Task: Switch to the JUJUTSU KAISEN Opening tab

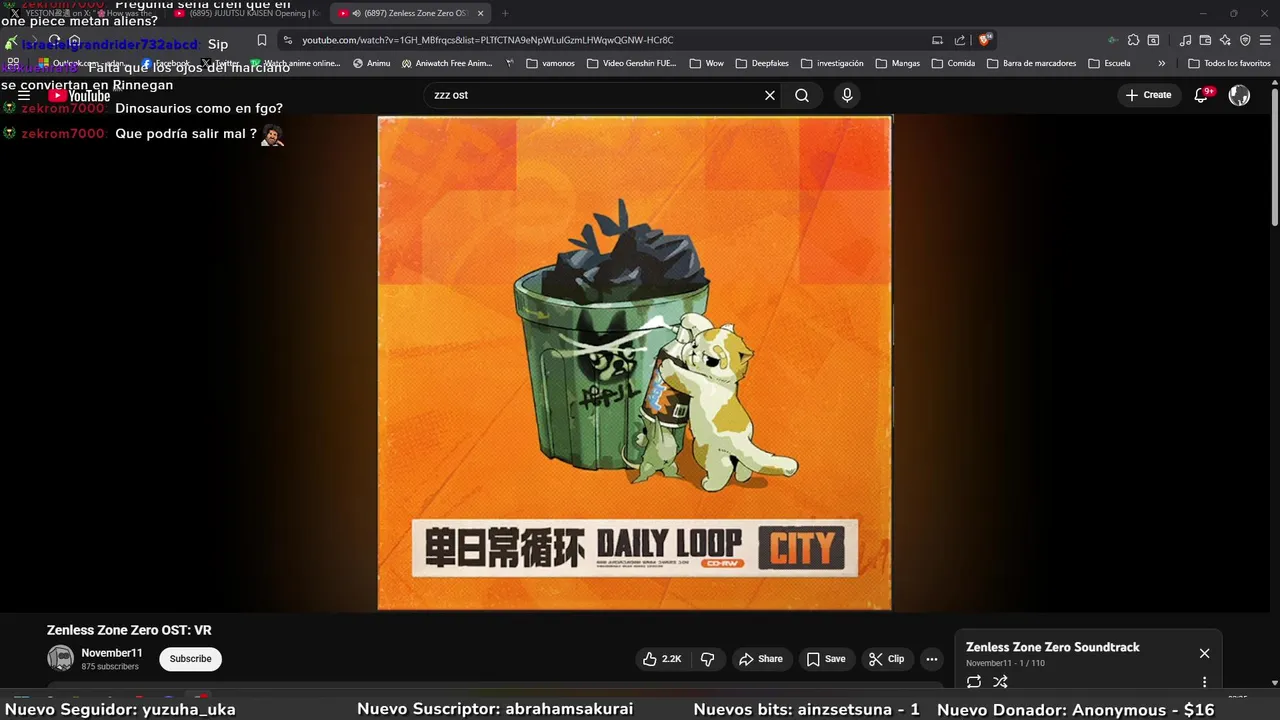Action: pos(246,13)
